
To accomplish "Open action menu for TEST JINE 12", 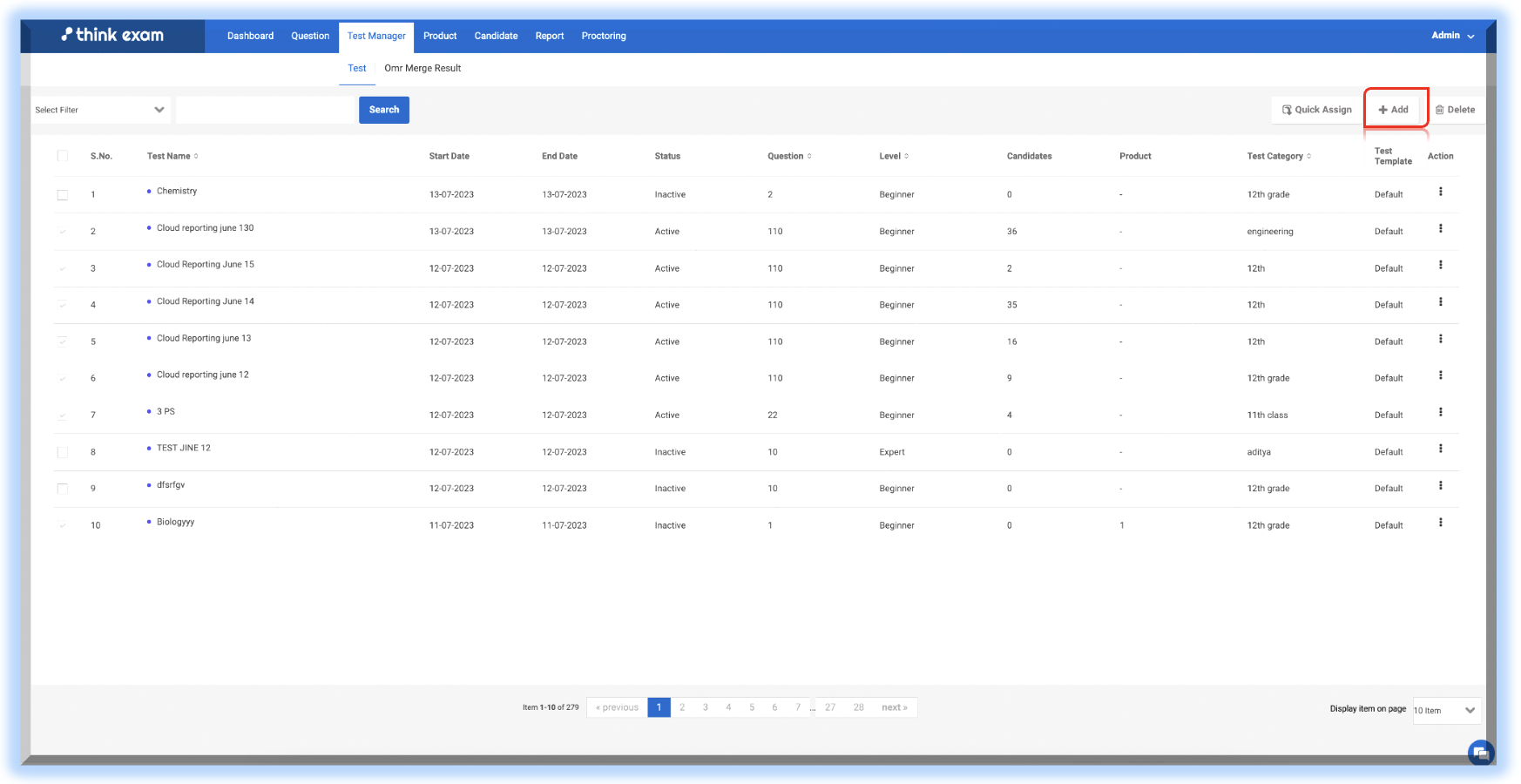I will [x=1440, y=449].
